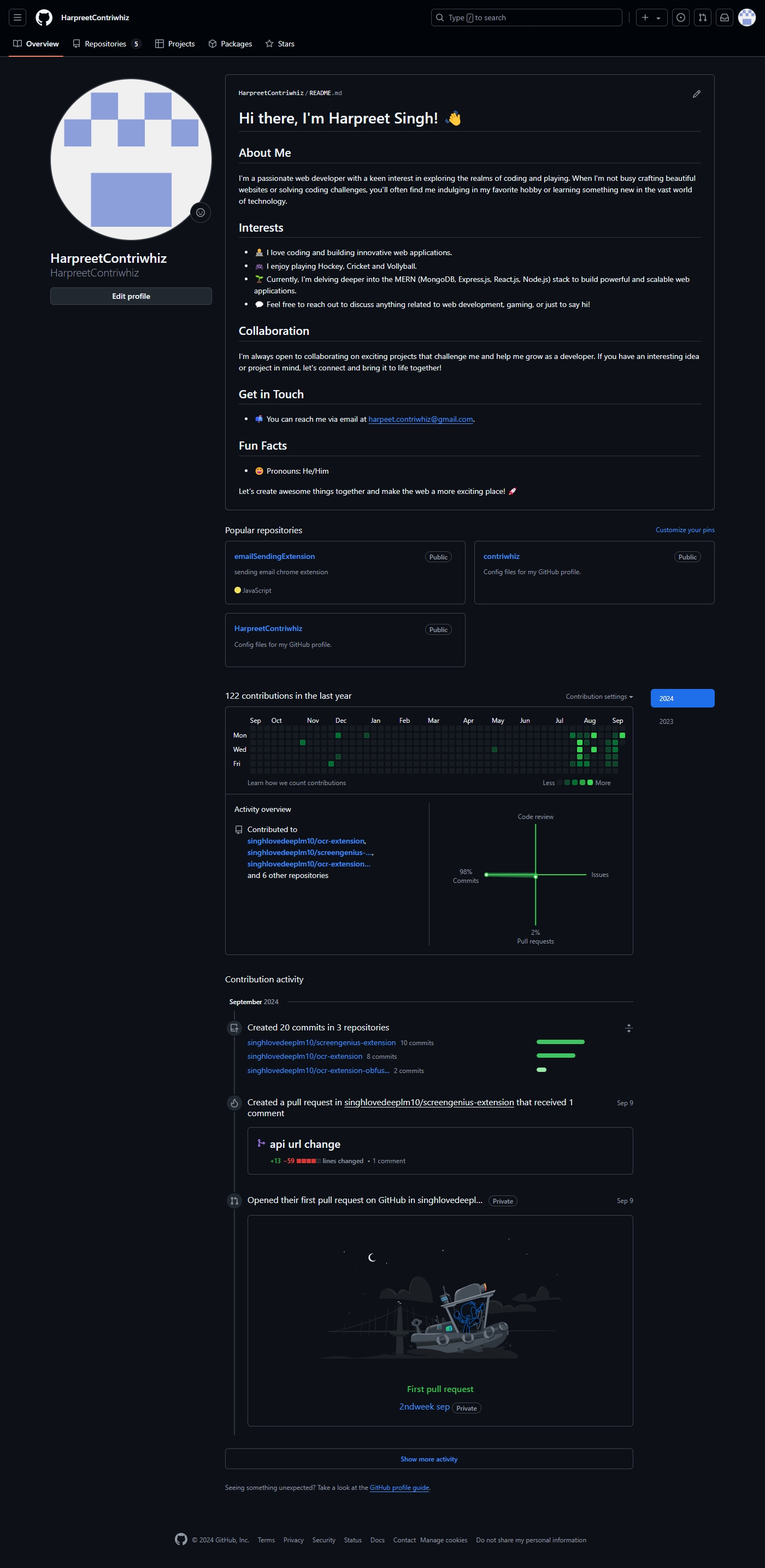
Task: Open the HarpreetContriwhiz README path link
Action: 271,93
